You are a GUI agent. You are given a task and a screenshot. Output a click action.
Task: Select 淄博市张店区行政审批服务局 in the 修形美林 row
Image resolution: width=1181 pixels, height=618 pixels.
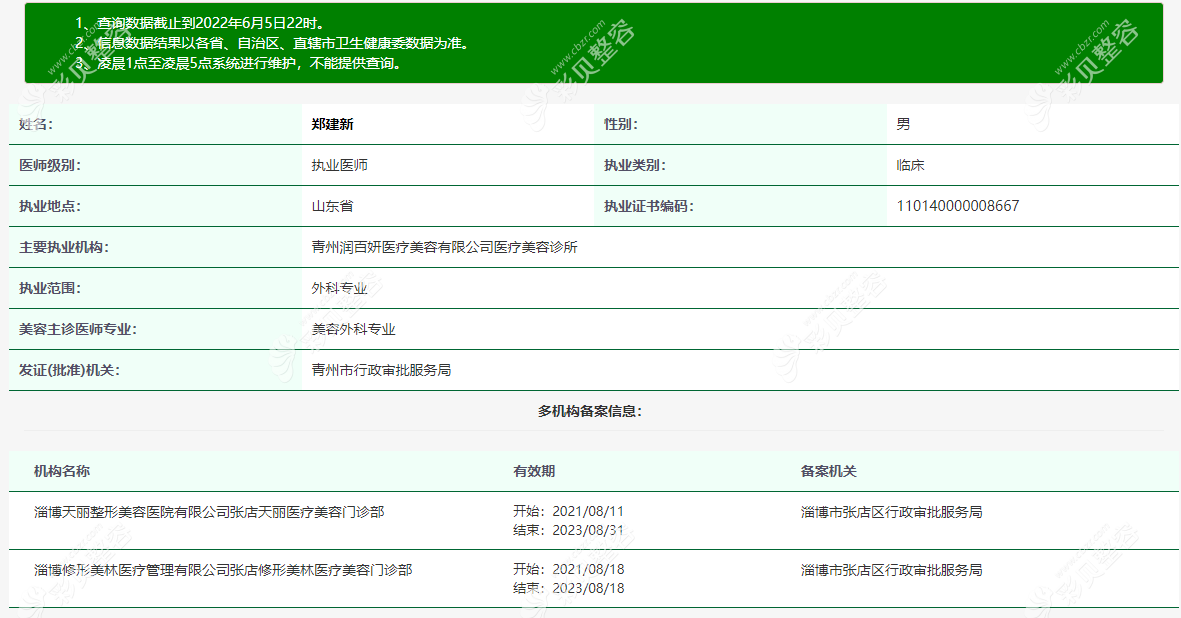(892, 571)
